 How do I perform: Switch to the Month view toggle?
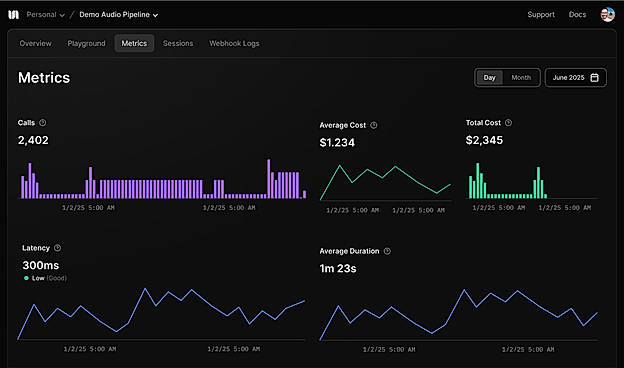[x=521, y=78]
